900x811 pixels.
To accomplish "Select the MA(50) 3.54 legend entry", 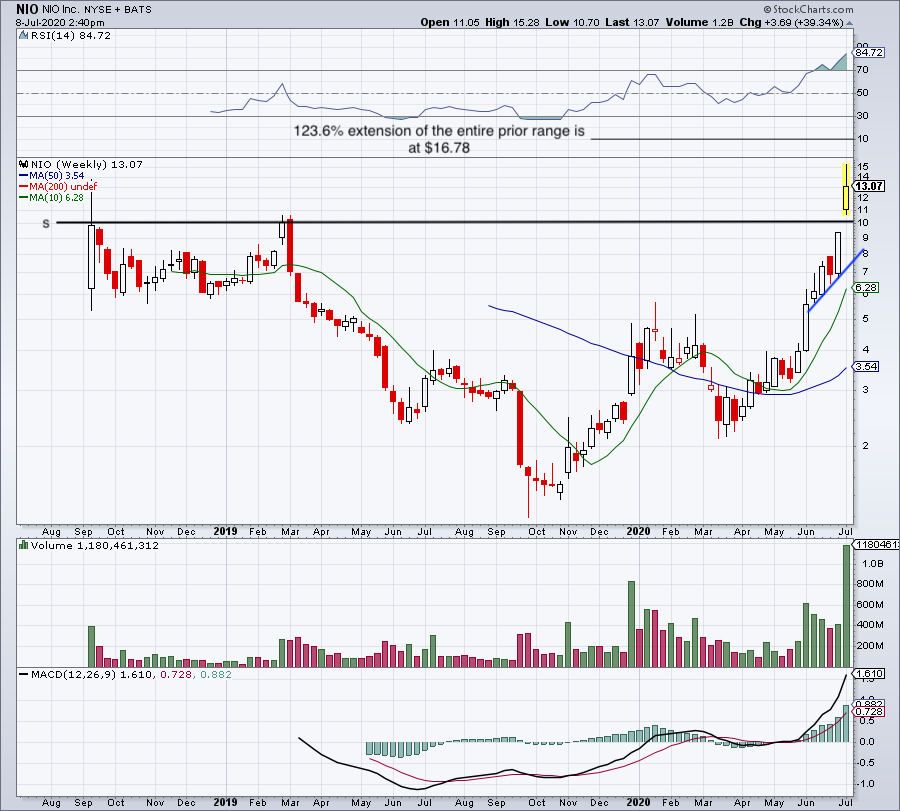I will pyautogui.click(x=52, y=176).
